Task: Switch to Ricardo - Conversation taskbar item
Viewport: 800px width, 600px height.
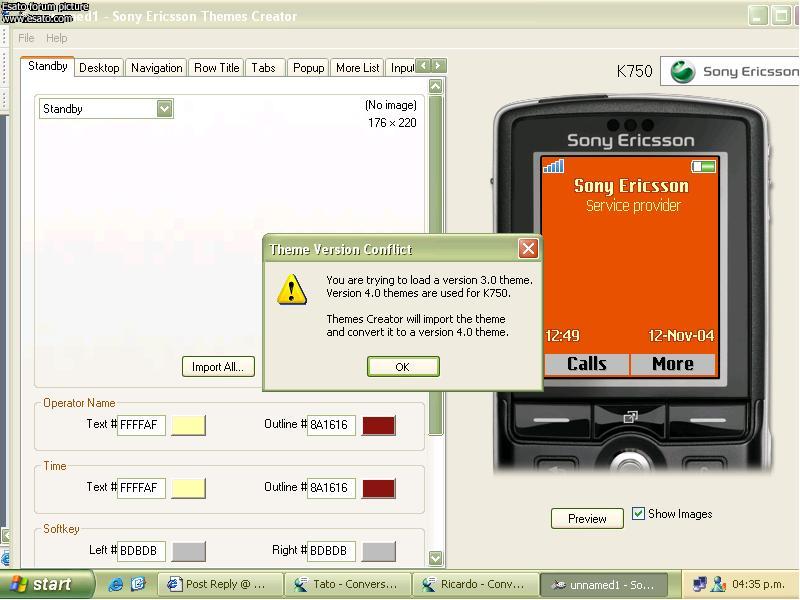Action: coord(476,584)
